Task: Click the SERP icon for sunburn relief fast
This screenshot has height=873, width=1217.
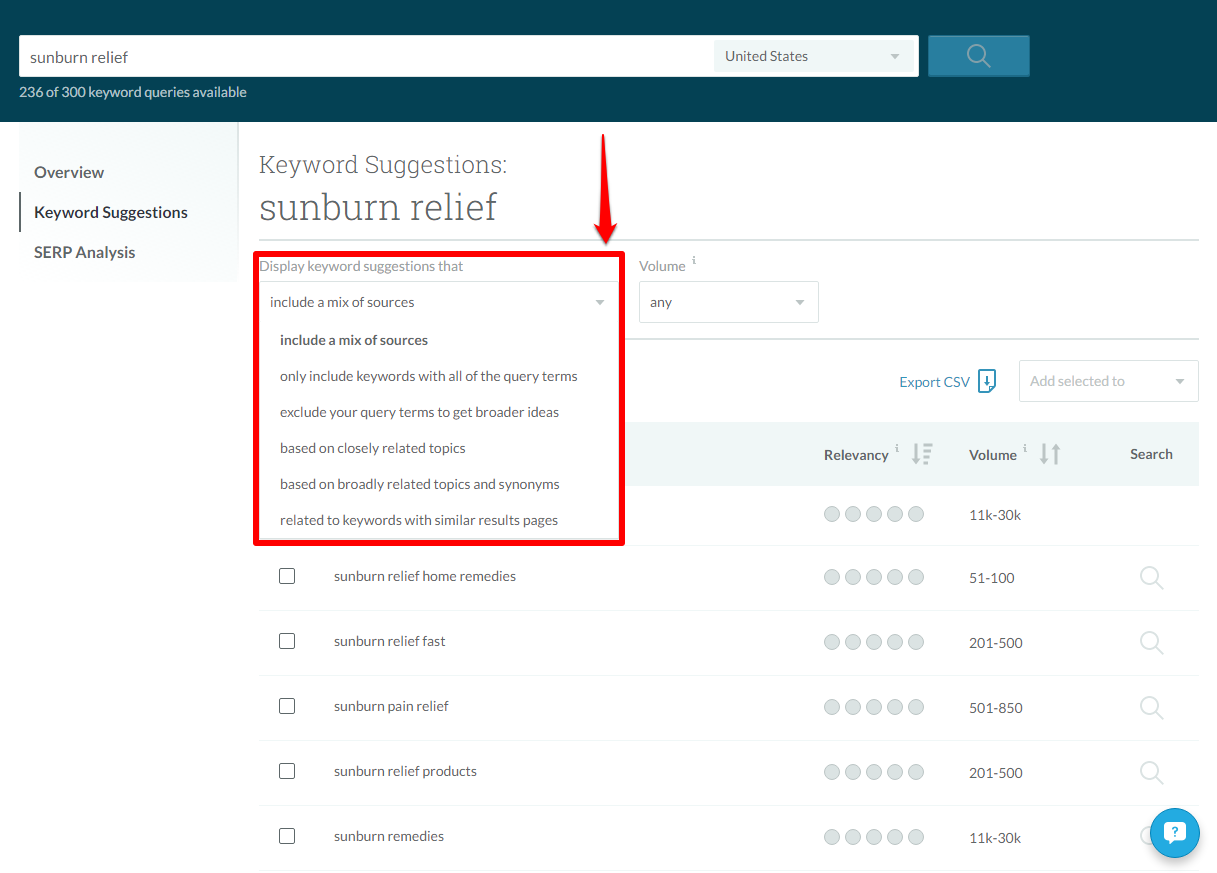Action: pos(1150,641)
